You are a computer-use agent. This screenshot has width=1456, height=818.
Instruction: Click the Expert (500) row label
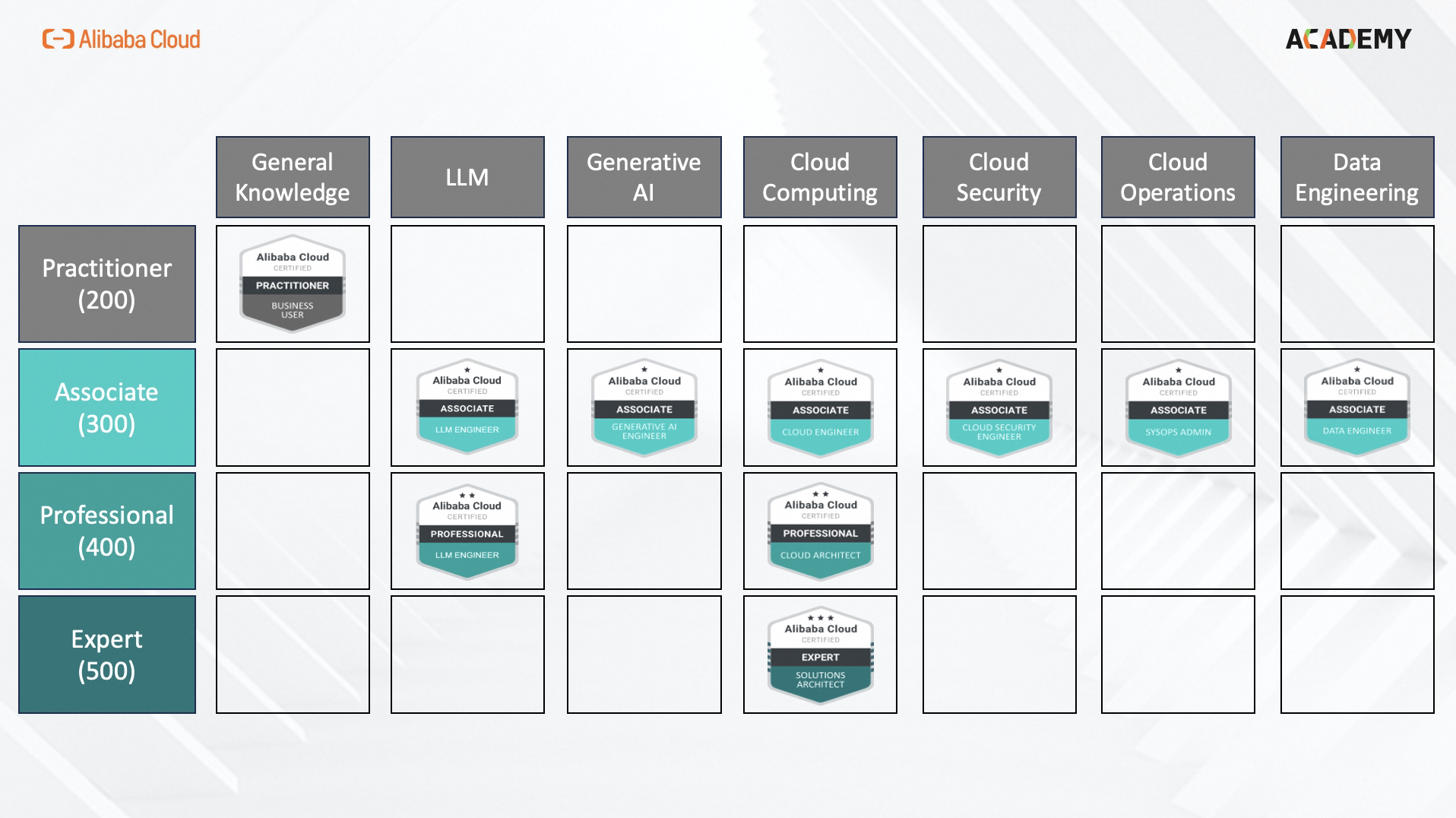pyautogui.click(x=106, y=655)
